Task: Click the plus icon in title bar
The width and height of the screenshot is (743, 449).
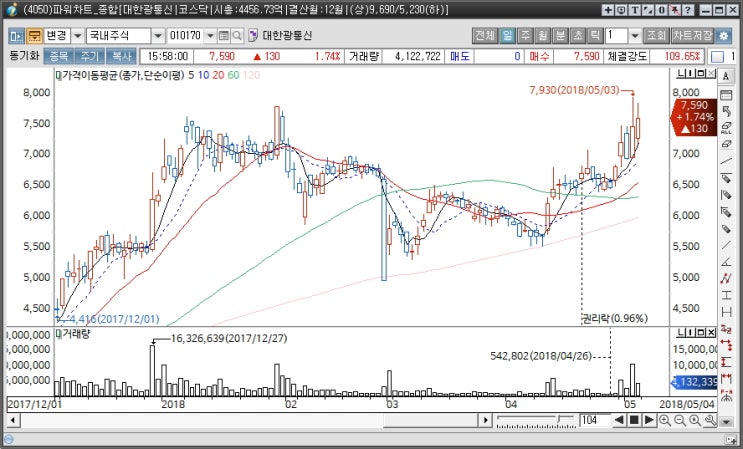Action: click(608, 10)
